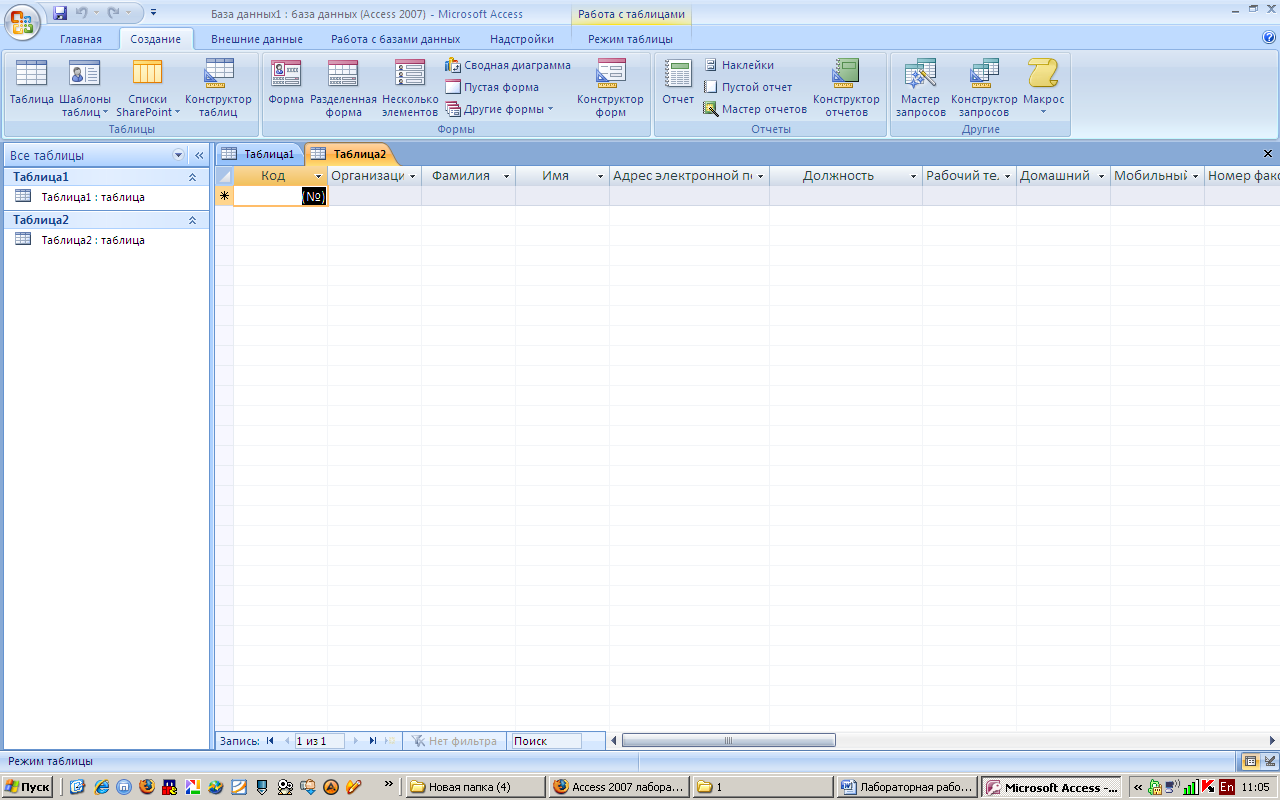
Task: Create a Split Form (Разделенная форма)
Action: coord(343,88)
